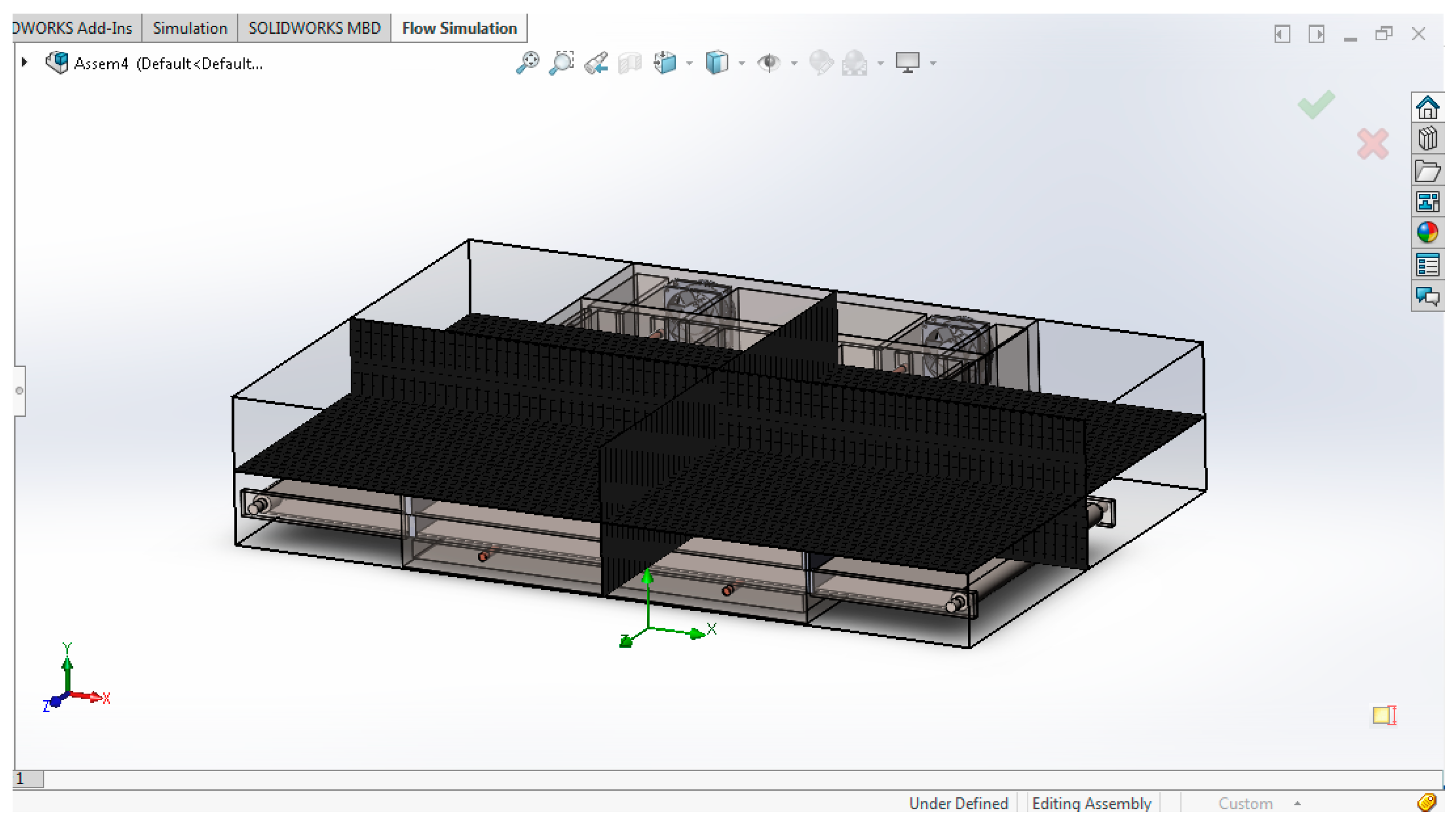Confirm with the green checkmark
Image resolution: width=1456 pixels, height=824 pixels.
click(x=1316, y=104)
